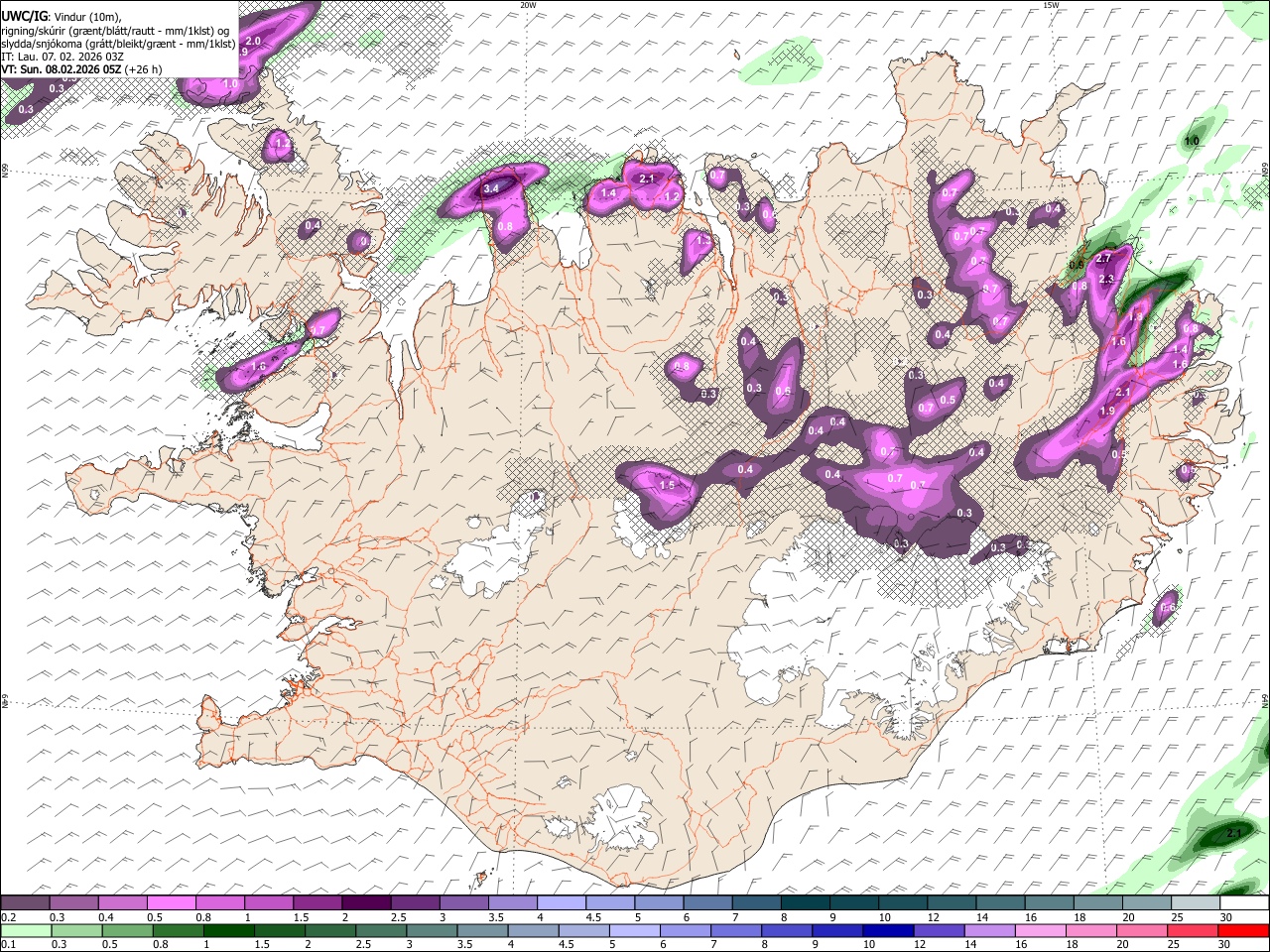
Task: Click the "15W" longitude label
Action: (1051, 5)
